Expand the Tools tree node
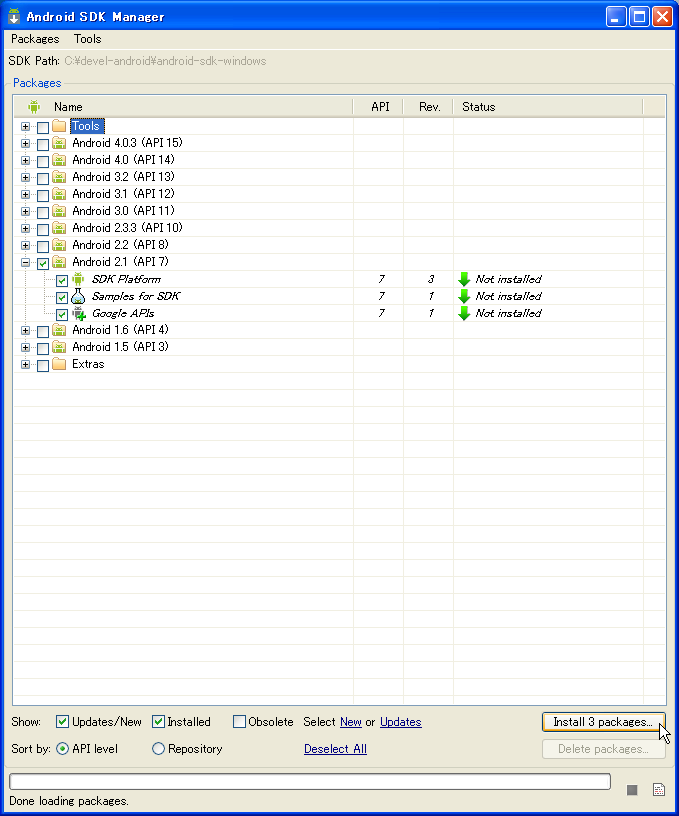Screen dimensions: 679x816 (25, 126)
